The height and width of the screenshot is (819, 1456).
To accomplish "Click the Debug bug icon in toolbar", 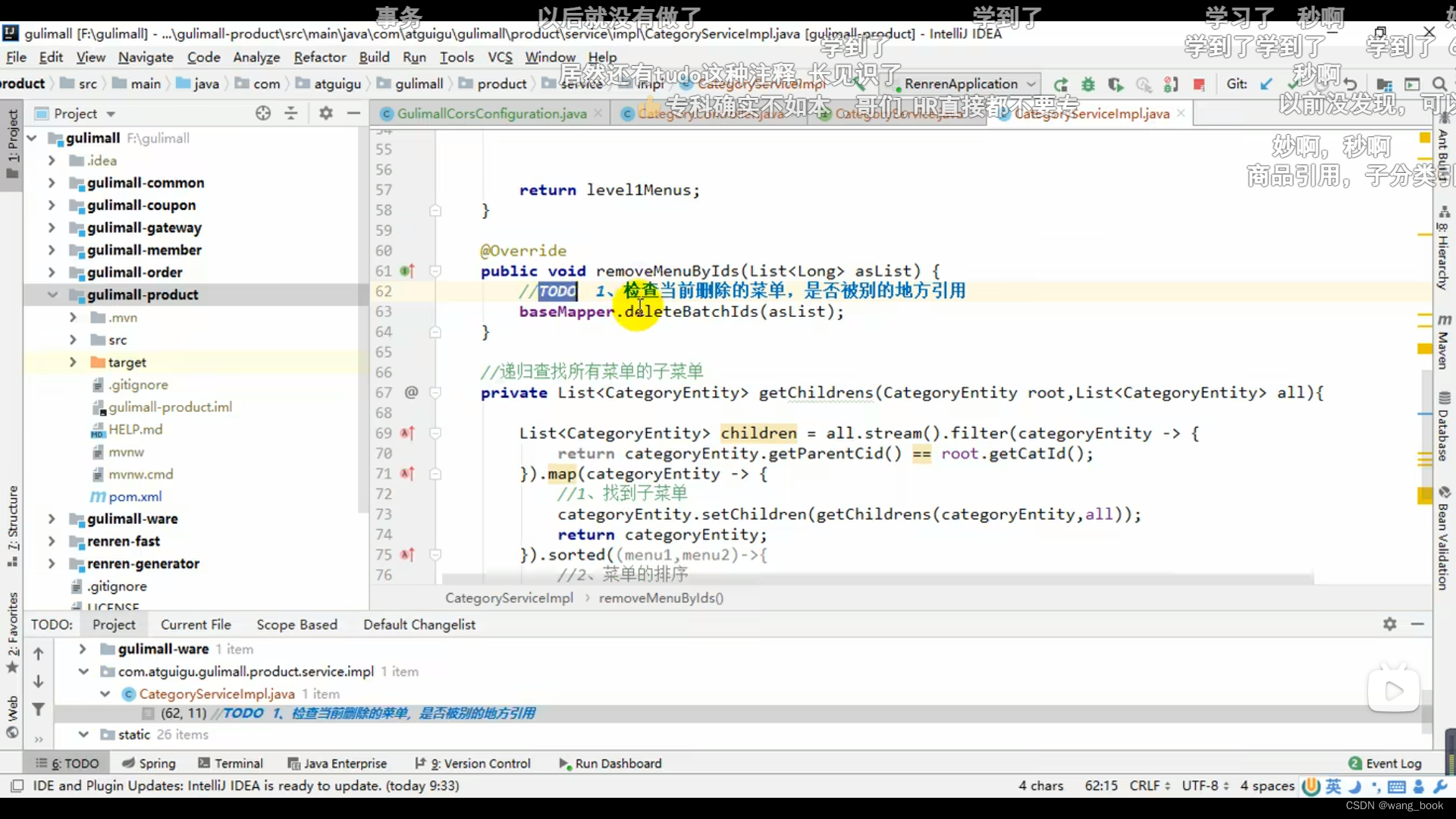I will tap(1088, 84).
